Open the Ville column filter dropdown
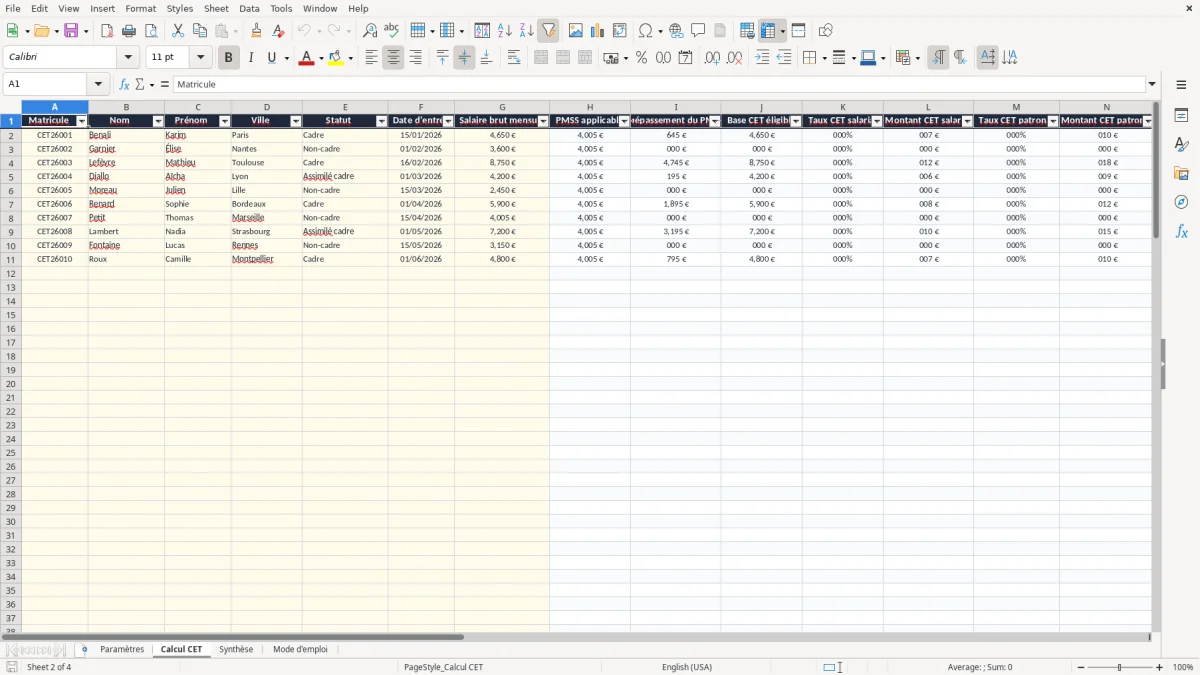Image resolution: width=1200 pixels, height=675 pixels. coord(295,121)
